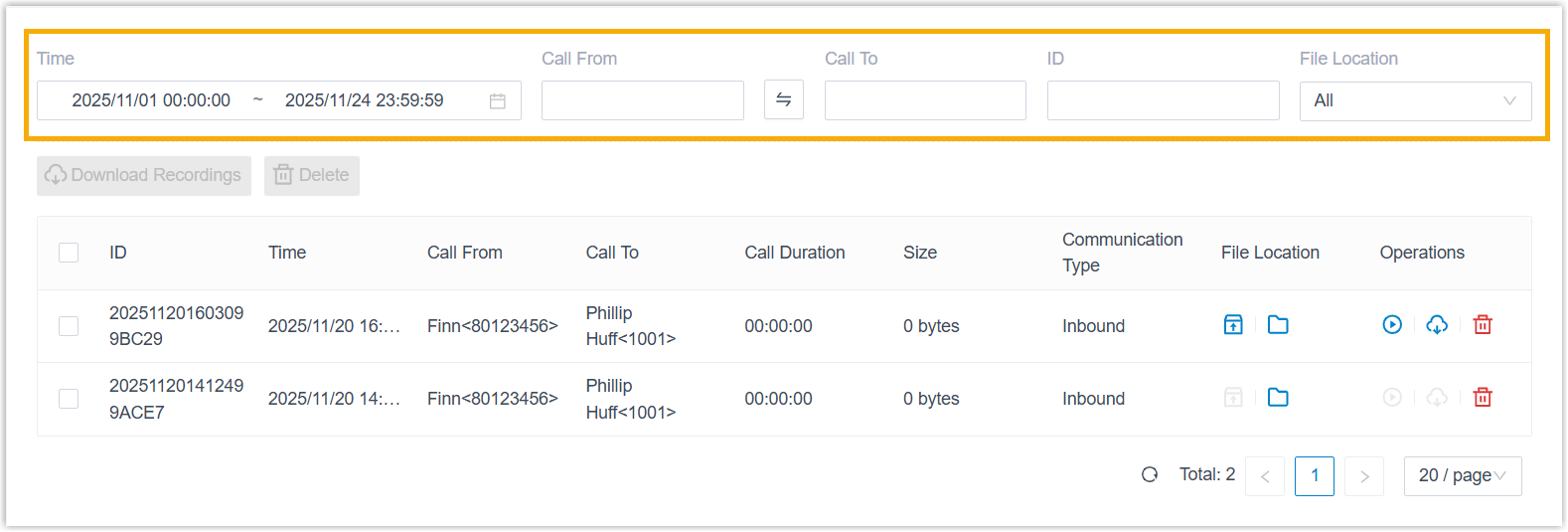Open the calendar picker in Time field
The image size is (1568, 532).
pyautogui.click(x=498, y=101)
